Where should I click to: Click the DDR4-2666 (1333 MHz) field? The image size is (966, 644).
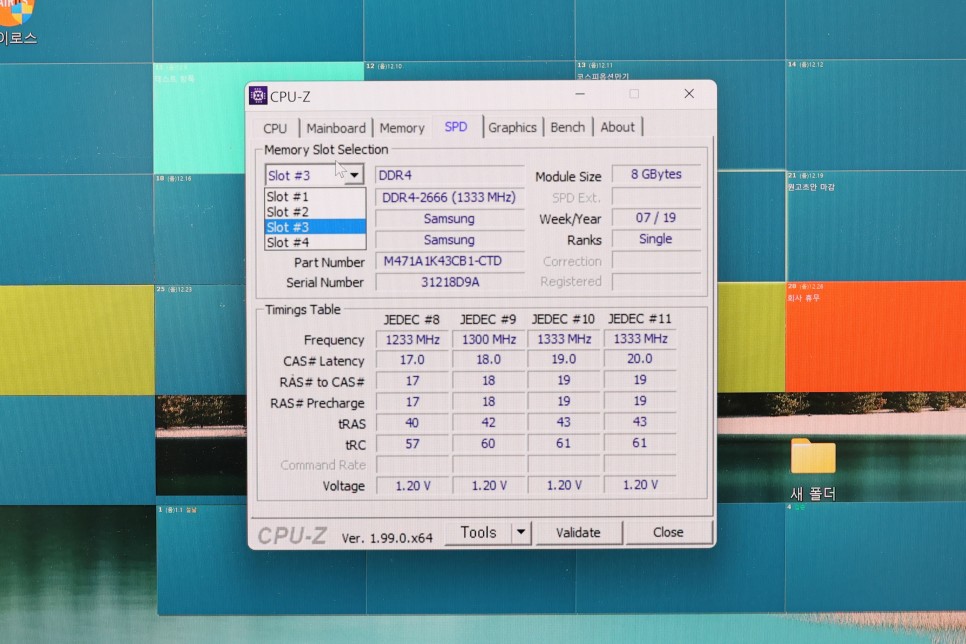(x=449, y=197)
